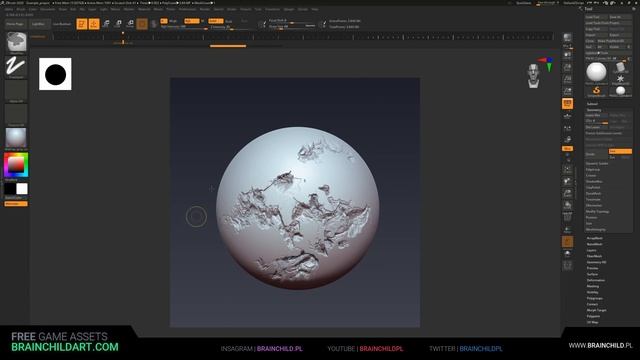
Task: Expand the Masking subpalette
Action: tap(593, 286)
